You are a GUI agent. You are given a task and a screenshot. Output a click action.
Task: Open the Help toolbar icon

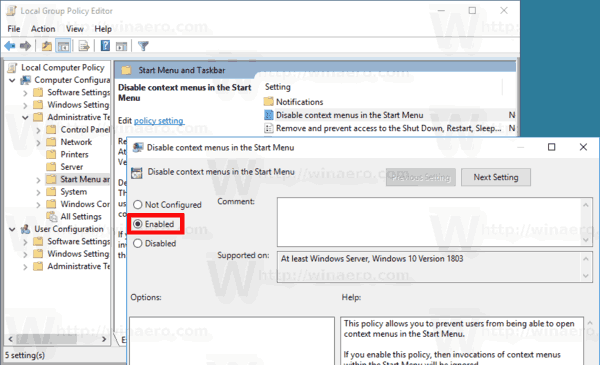pyautogui.click(x=105, y=46)
